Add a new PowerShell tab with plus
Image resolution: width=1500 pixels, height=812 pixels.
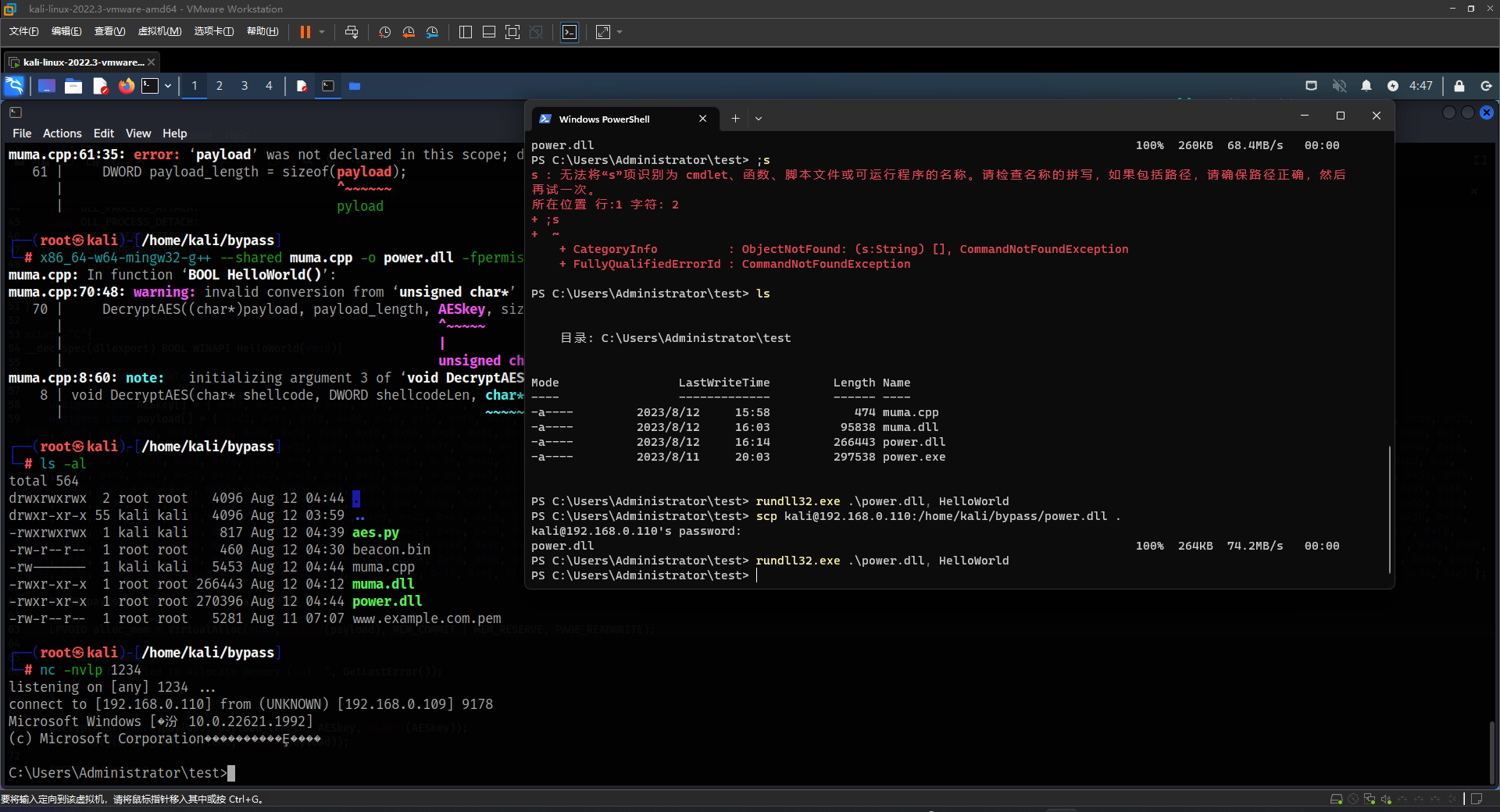click(735, 119)
